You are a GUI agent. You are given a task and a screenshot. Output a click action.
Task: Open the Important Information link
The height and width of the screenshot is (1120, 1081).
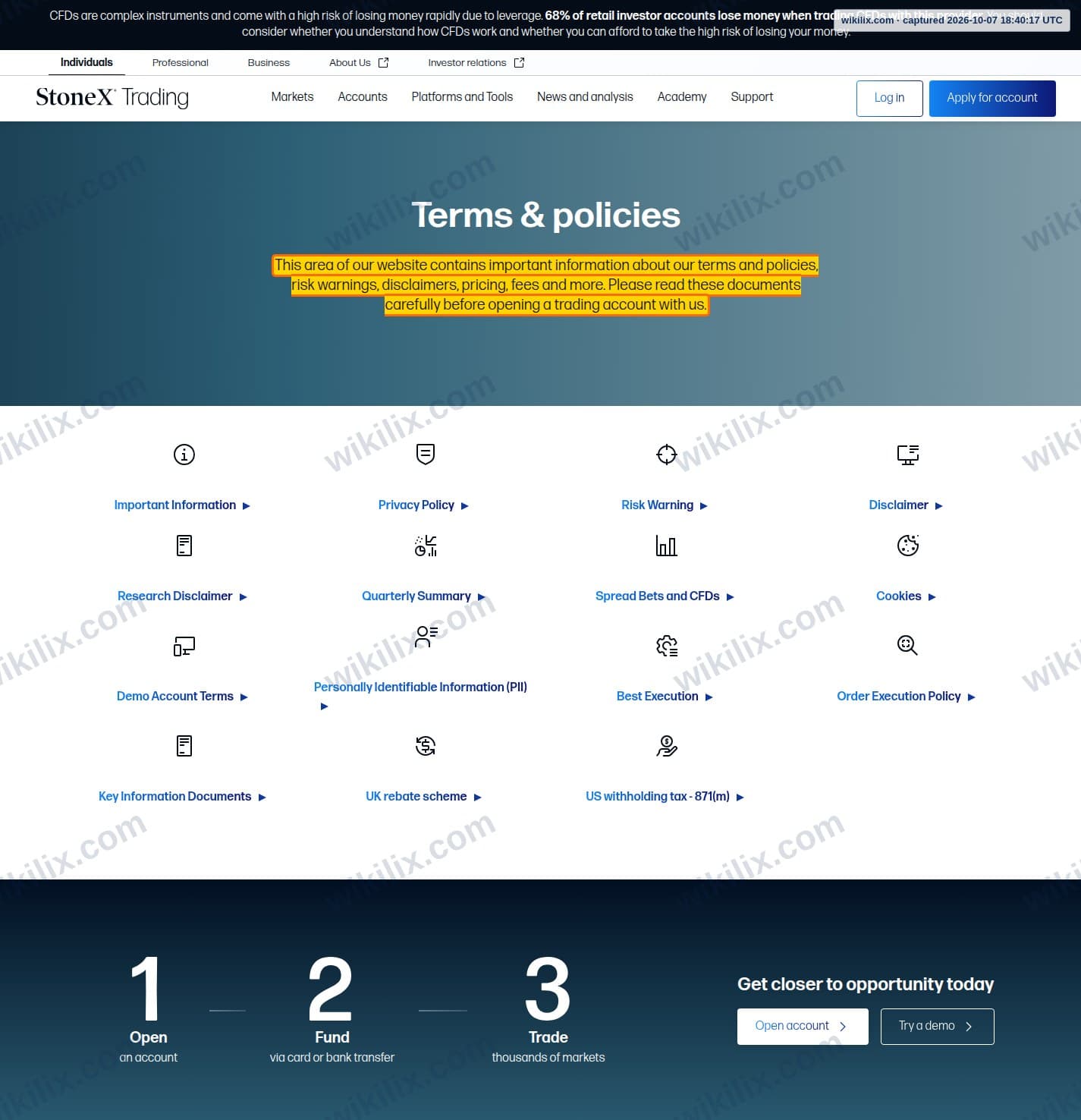click(x=182, y=505)
